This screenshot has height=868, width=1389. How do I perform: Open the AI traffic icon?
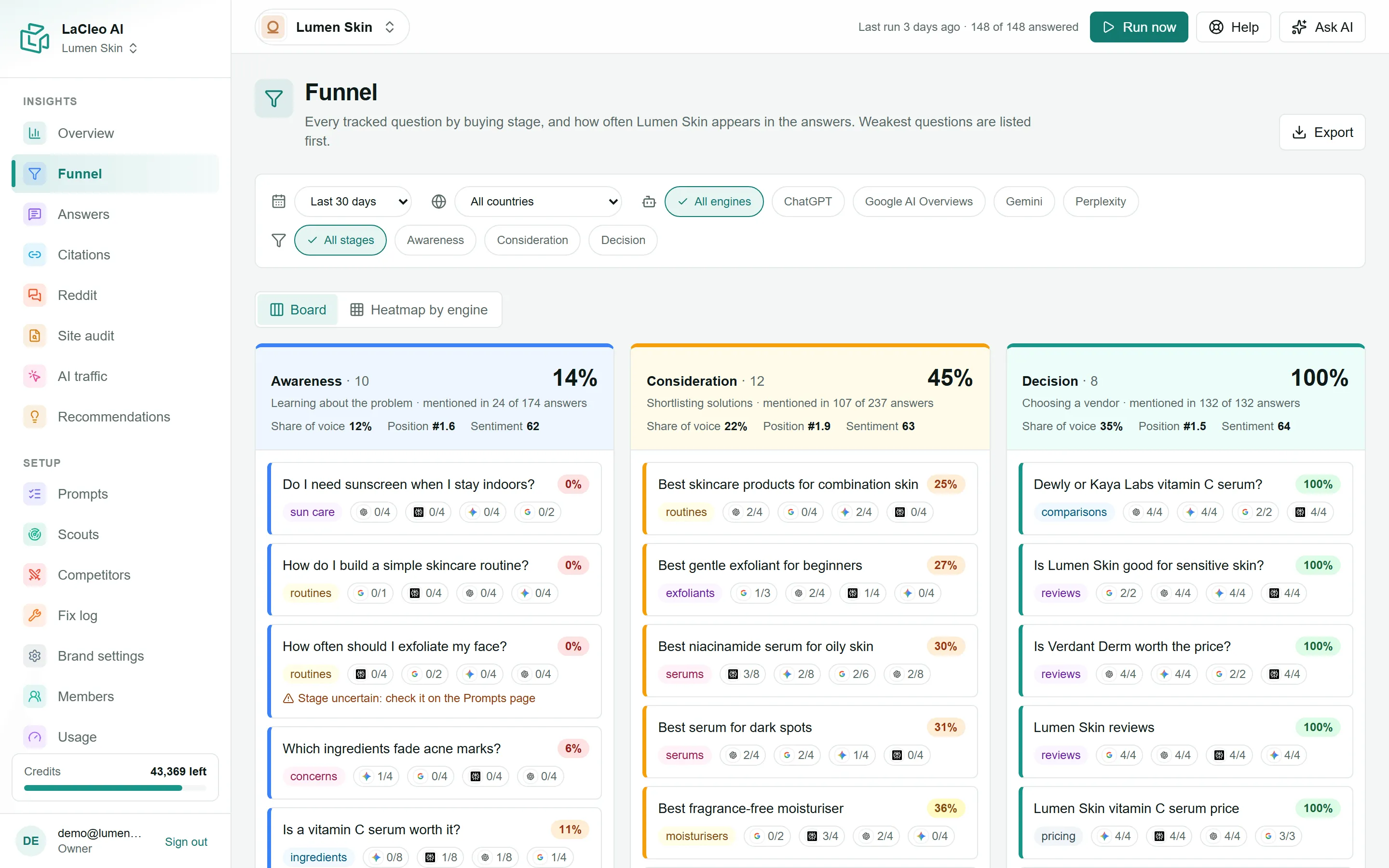pos(34,376)
